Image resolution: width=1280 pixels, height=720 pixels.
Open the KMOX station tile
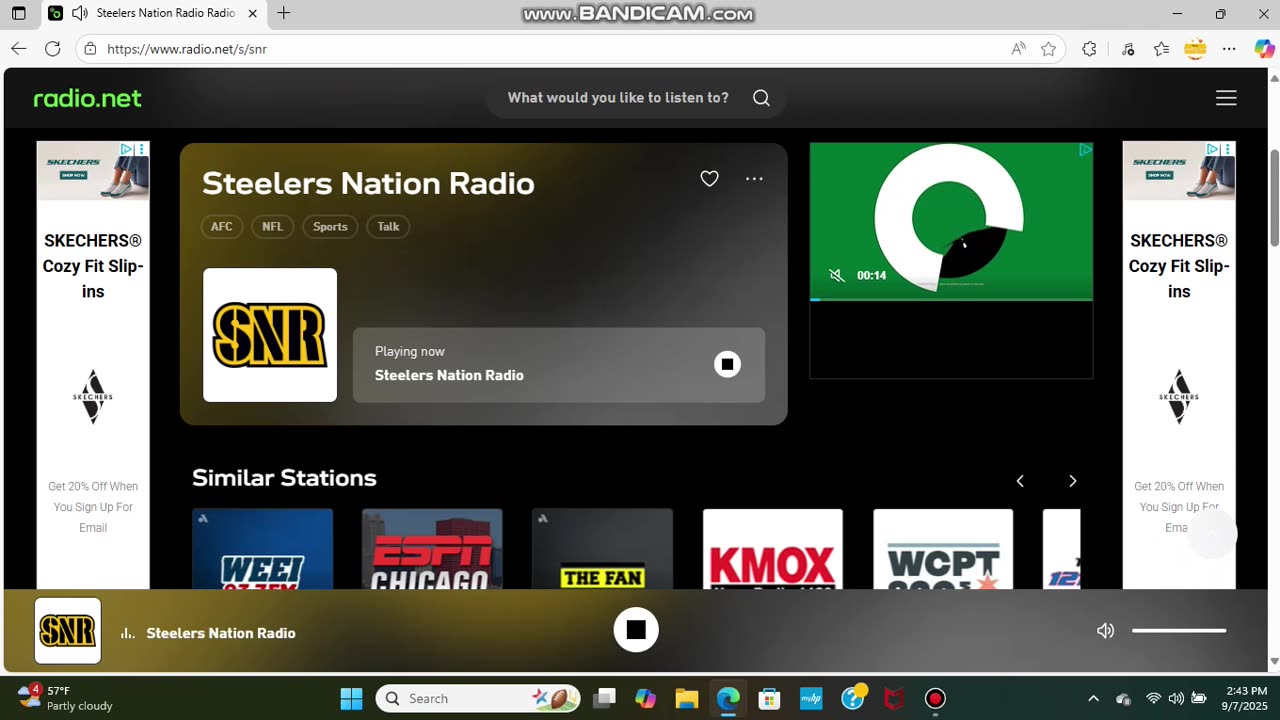tap(773, 549)
